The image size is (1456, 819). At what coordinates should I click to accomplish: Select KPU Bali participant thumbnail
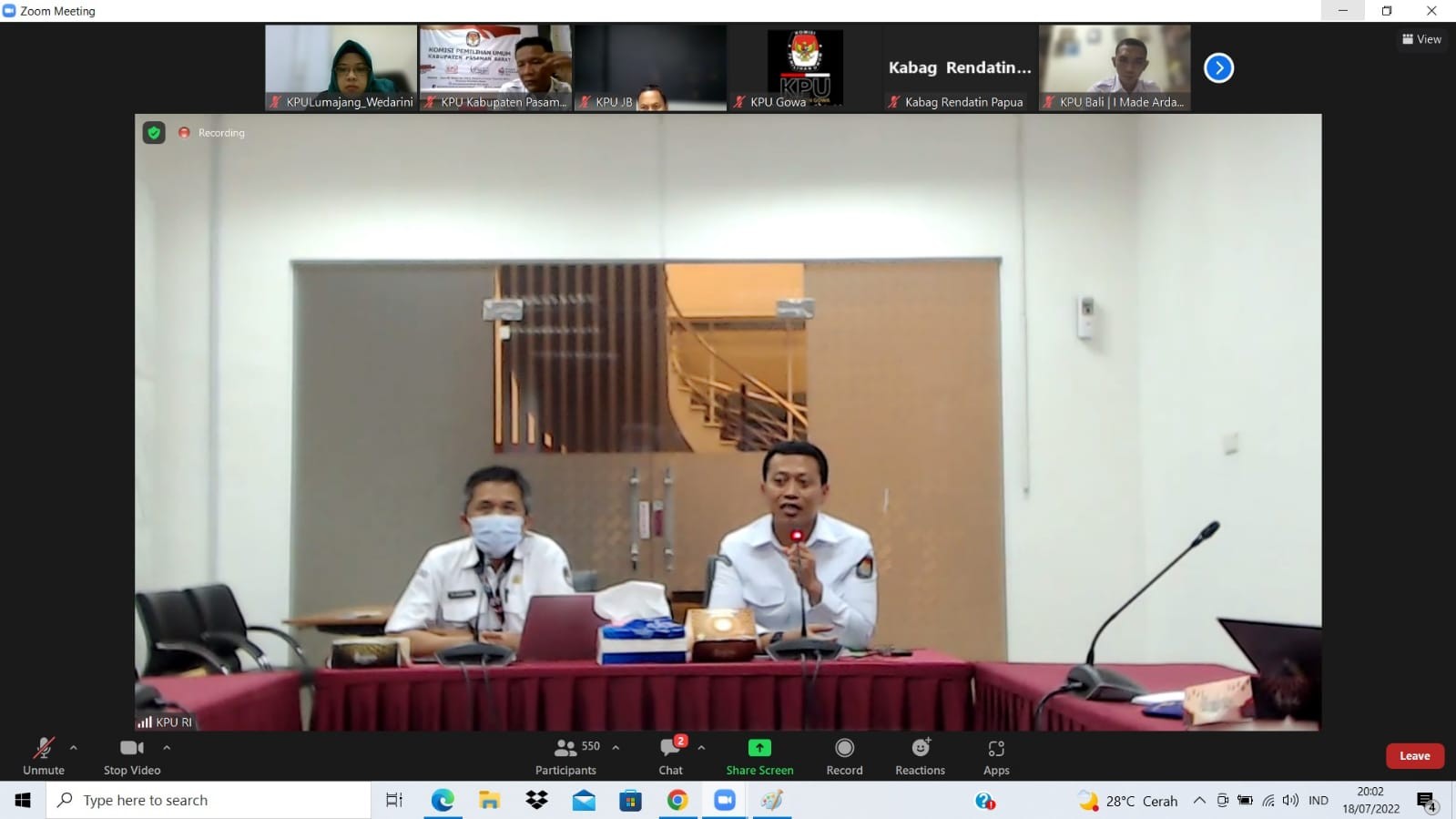1115,67
